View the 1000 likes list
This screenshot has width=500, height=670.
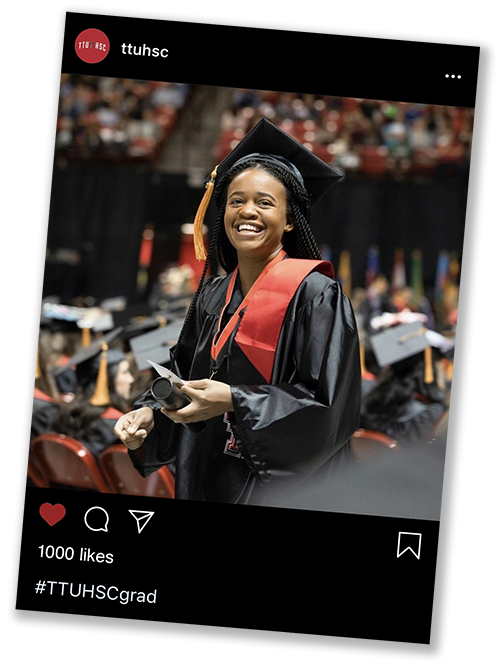[76, 554]
